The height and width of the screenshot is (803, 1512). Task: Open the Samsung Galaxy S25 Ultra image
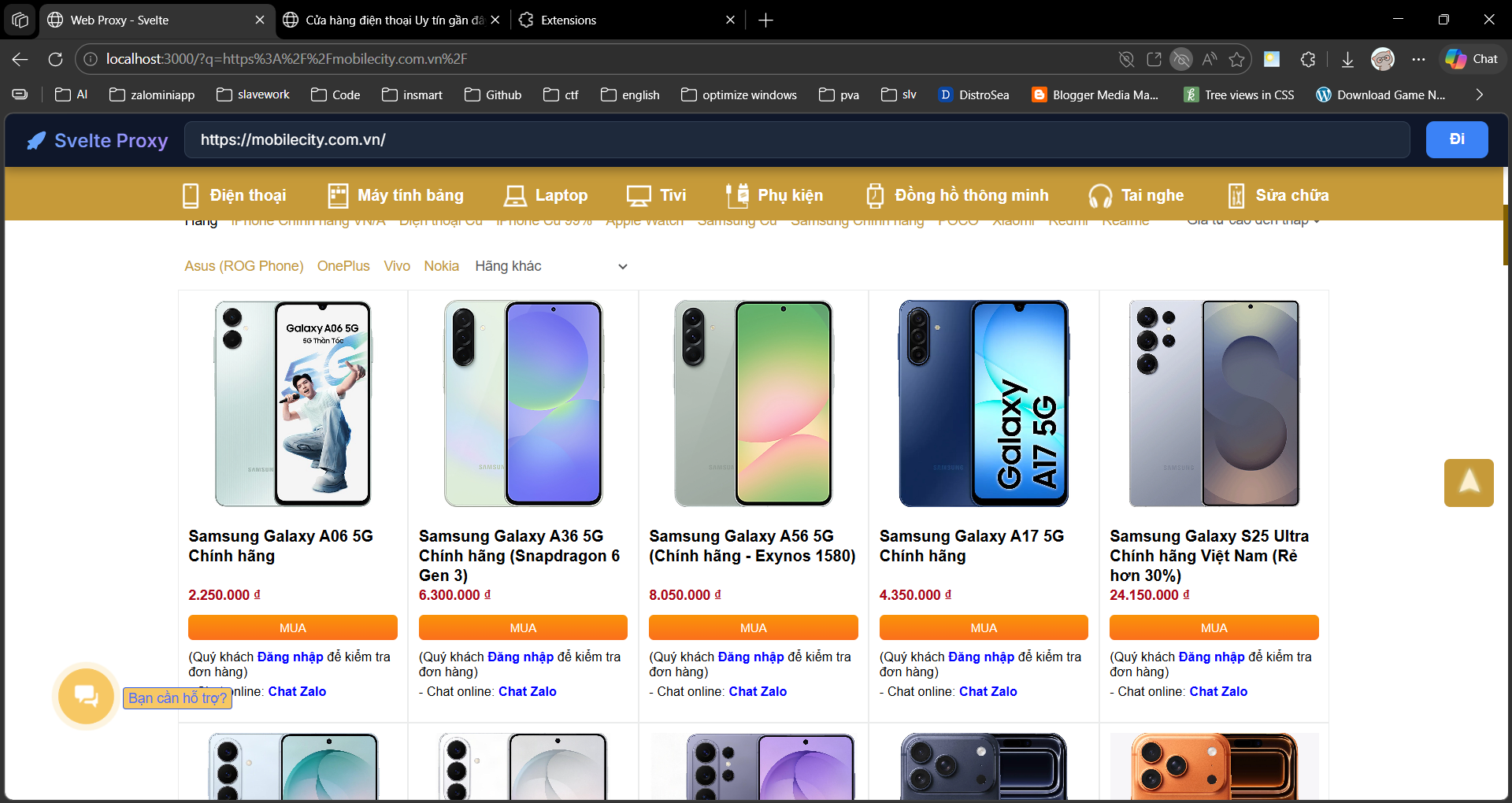point(1214,404)
